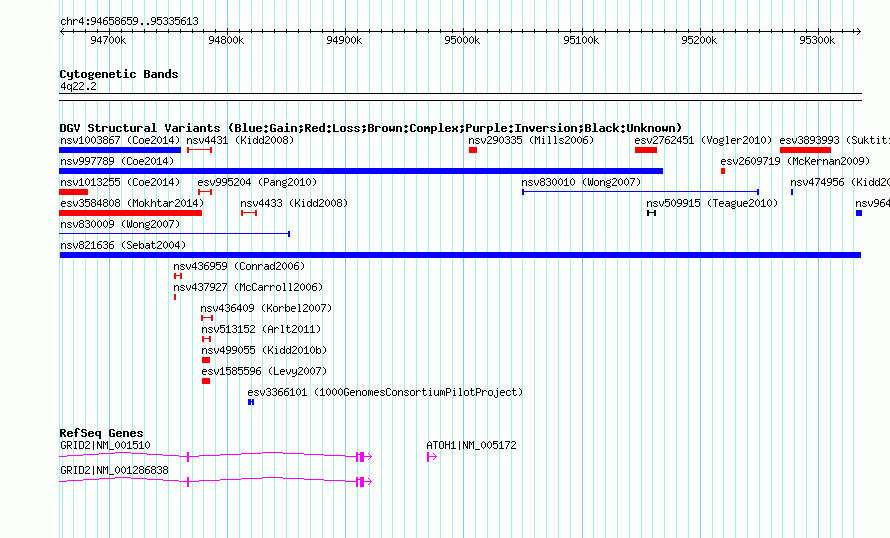Select nsv513152 (Arlt2011) variant label
The image size is (890, 538).
click(261, 329)
